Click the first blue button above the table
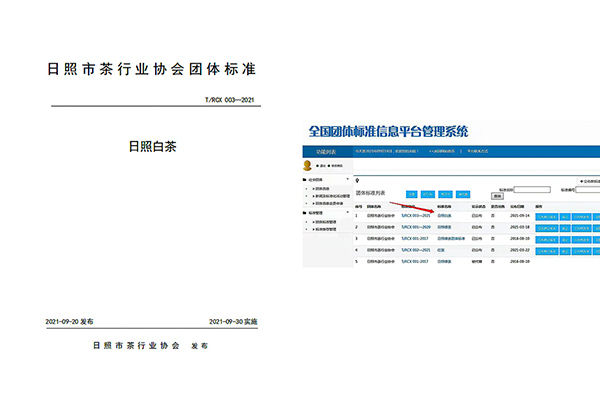The image size is (600, 408). [x=411, y=193]
